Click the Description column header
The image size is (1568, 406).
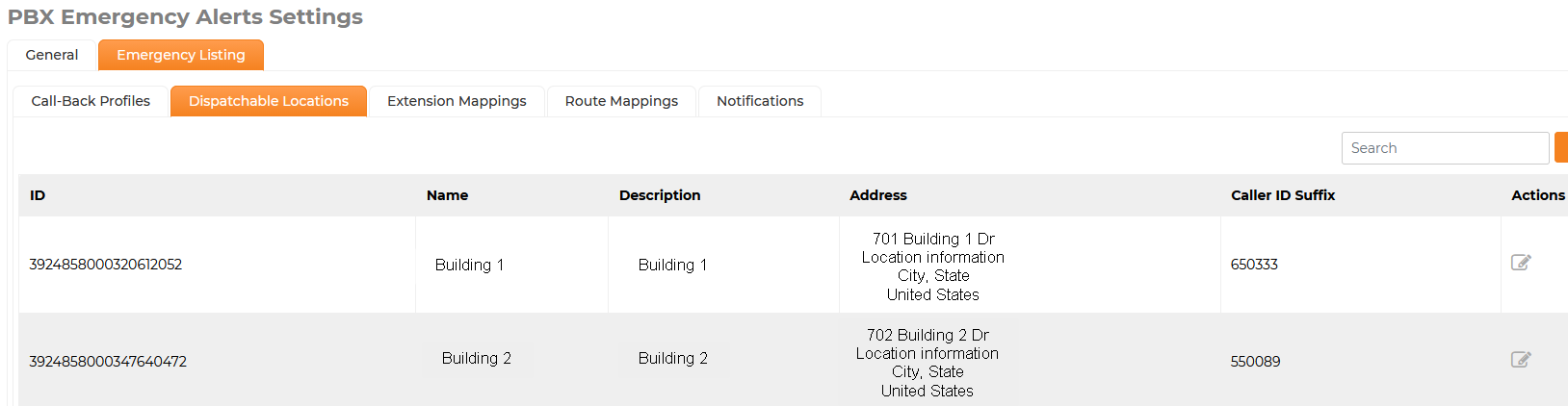(660, 195)
